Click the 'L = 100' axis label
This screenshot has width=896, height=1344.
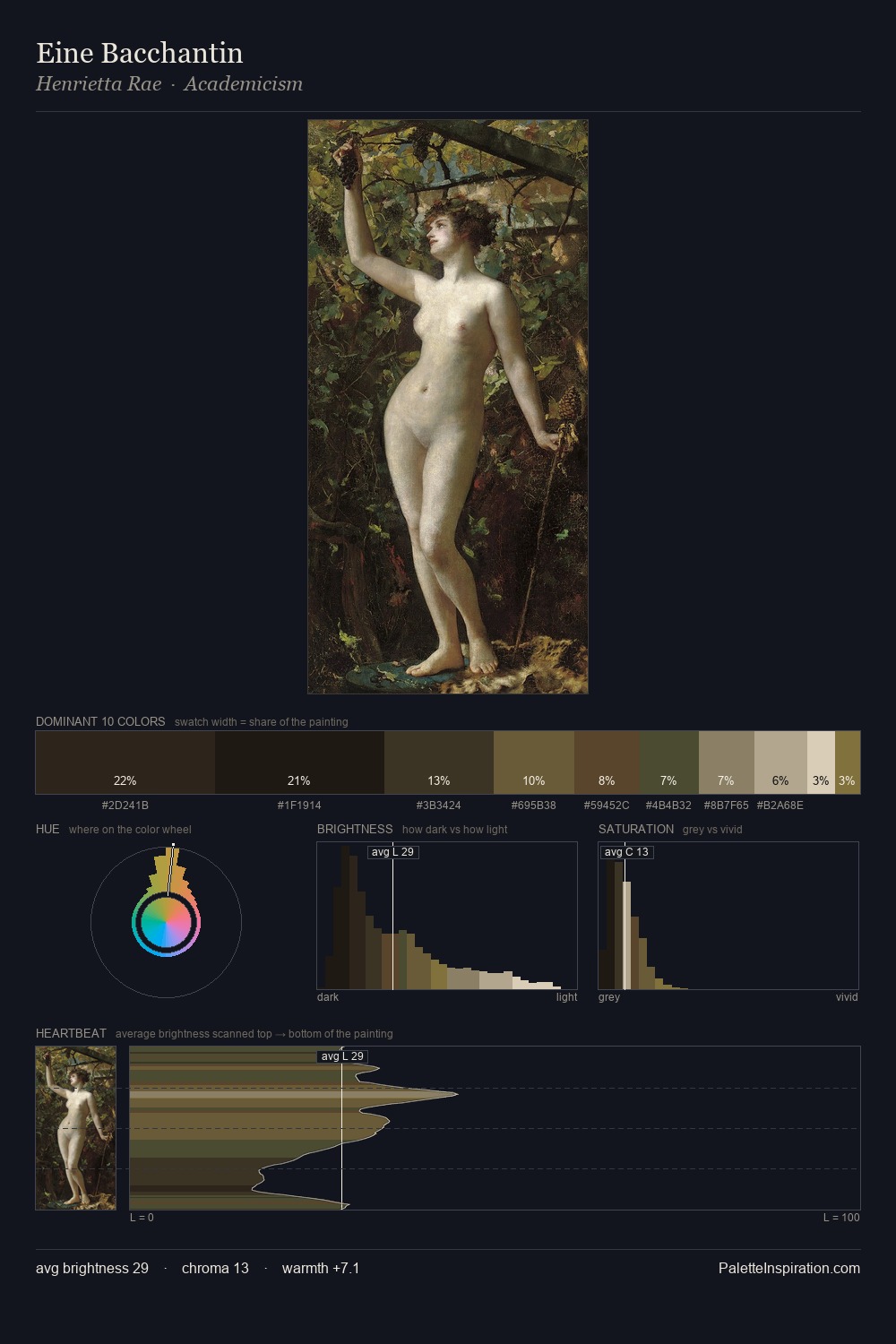841,1218
